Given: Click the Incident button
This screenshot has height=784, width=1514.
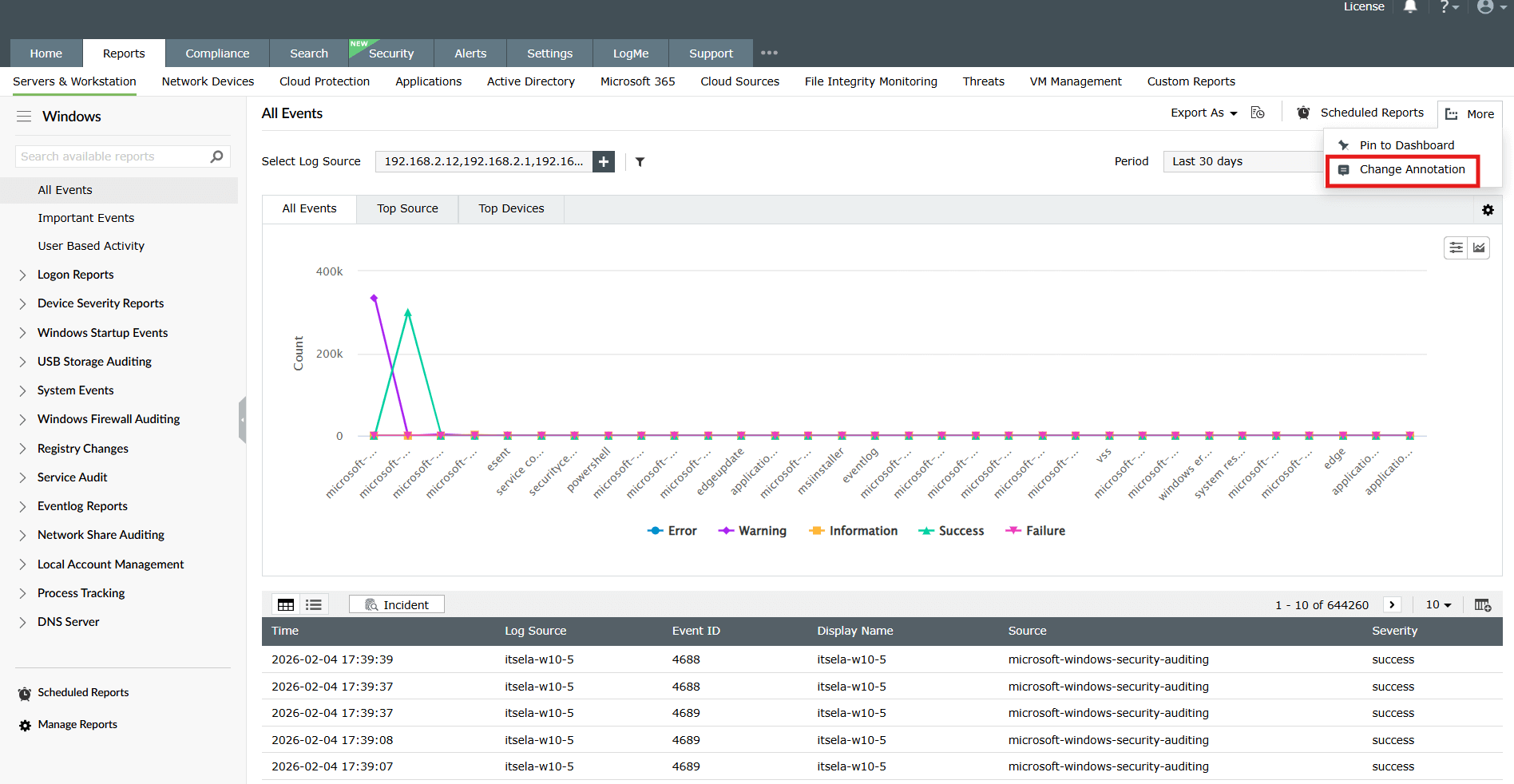Looking at the screenshot, I should tap(397, 605).
